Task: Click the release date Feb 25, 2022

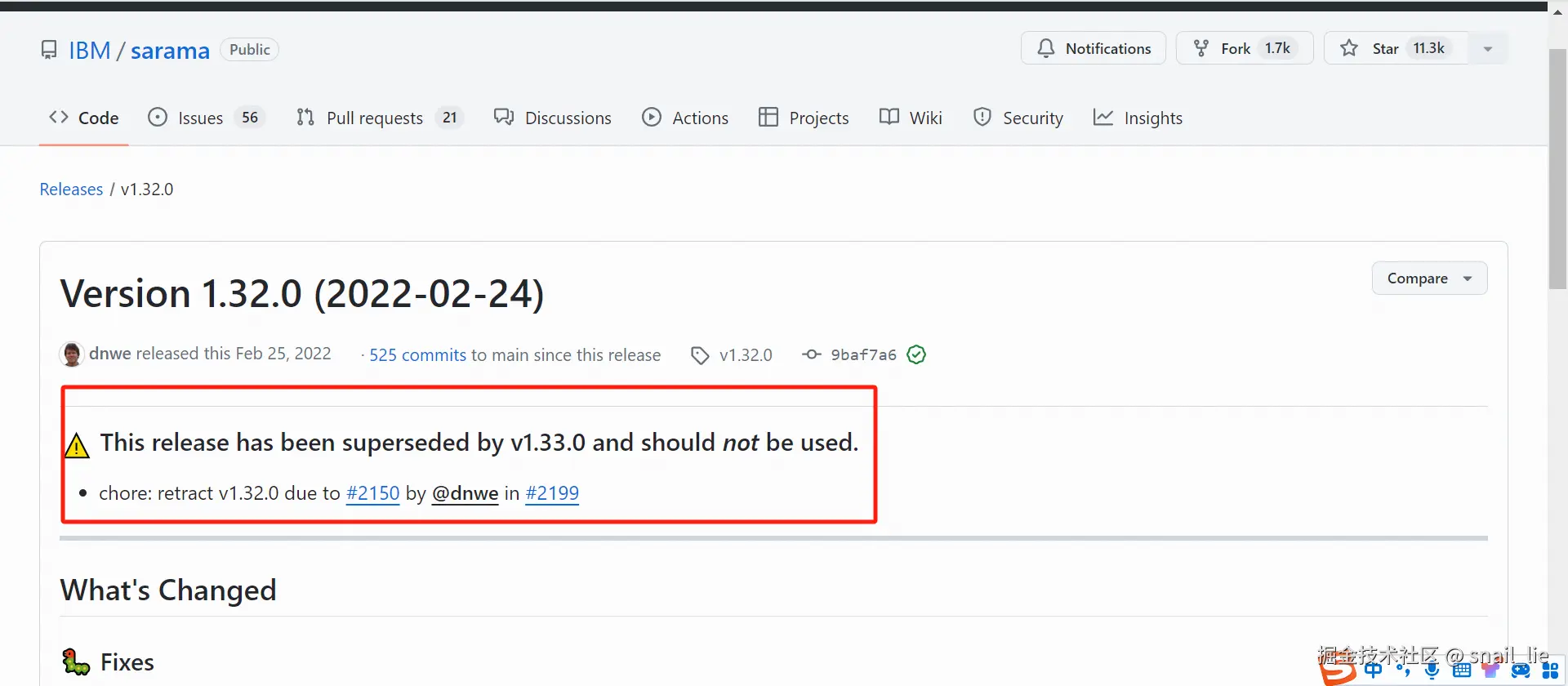Action: click(283, 354)
